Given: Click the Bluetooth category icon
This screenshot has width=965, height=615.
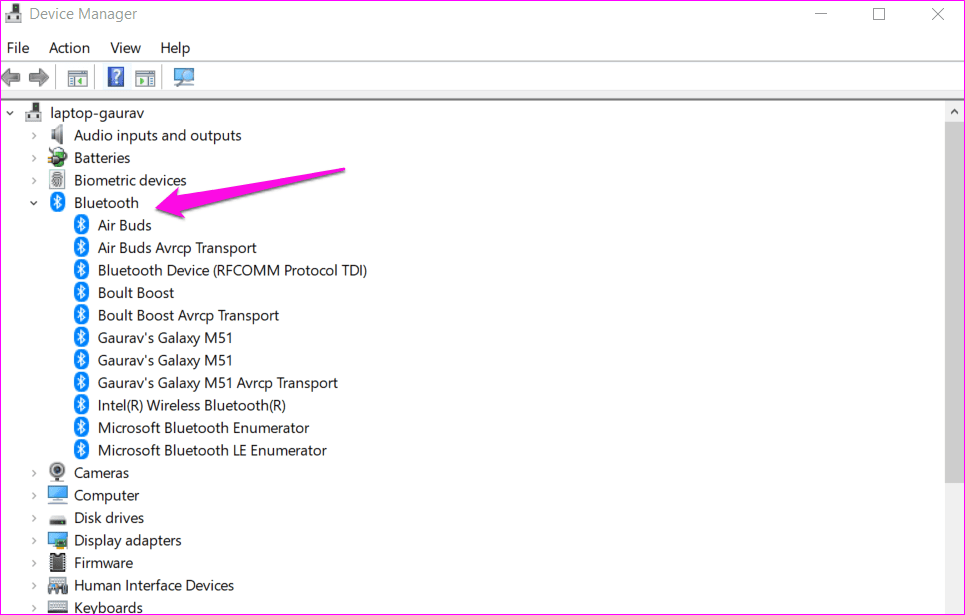Looking at the screenshot, I should tap(57, 202).
